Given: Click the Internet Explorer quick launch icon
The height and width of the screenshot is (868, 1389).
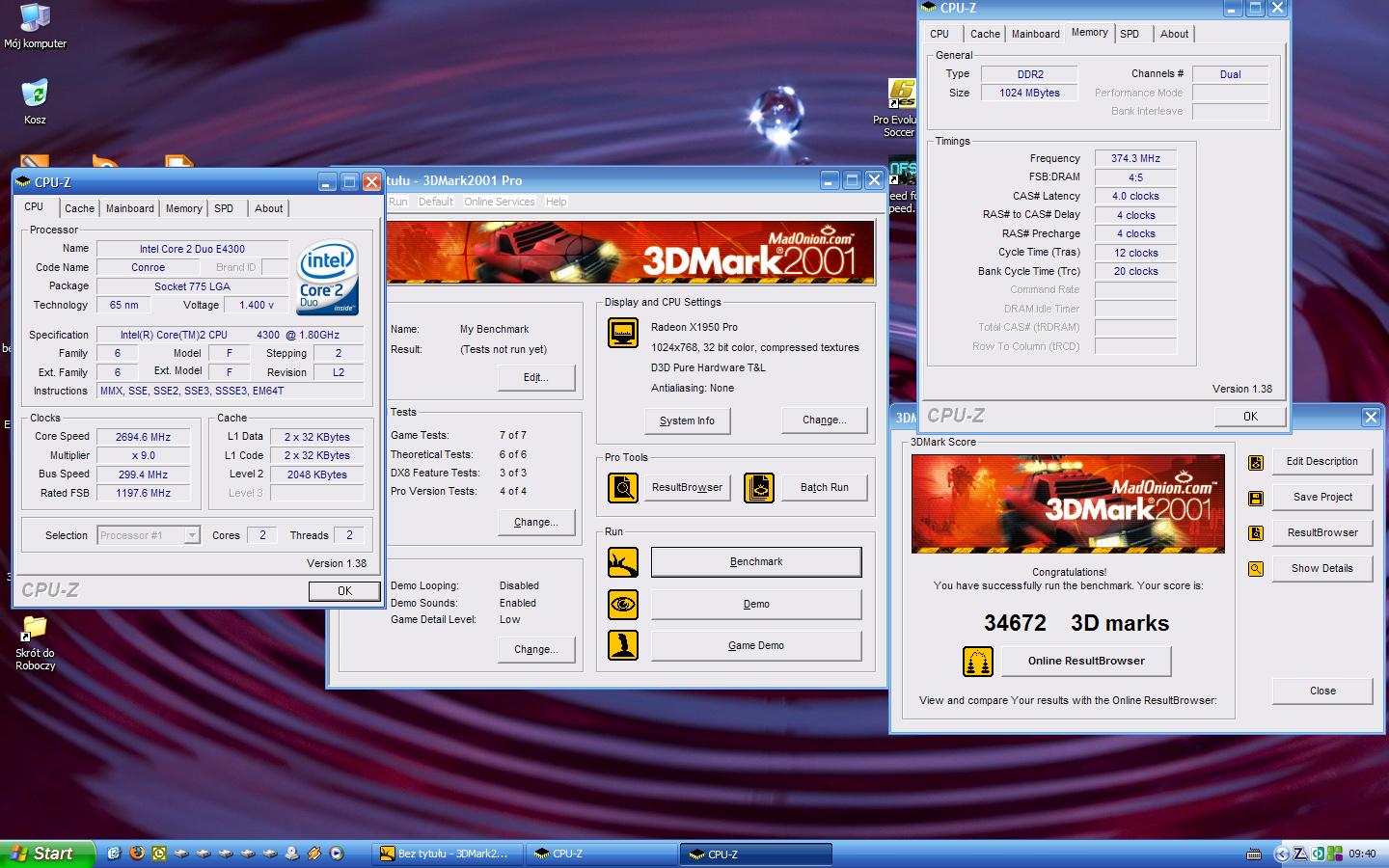Looking at the screenshot, I should 114,854.
